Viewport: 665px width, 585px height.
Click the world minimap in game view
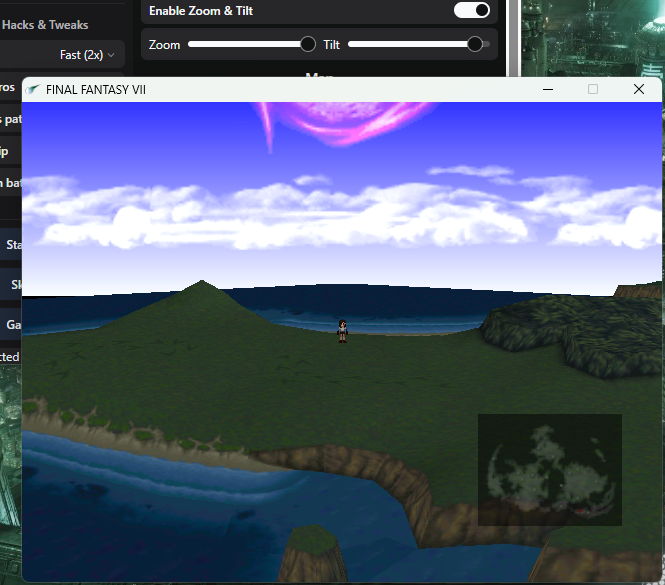click(550, 470)
